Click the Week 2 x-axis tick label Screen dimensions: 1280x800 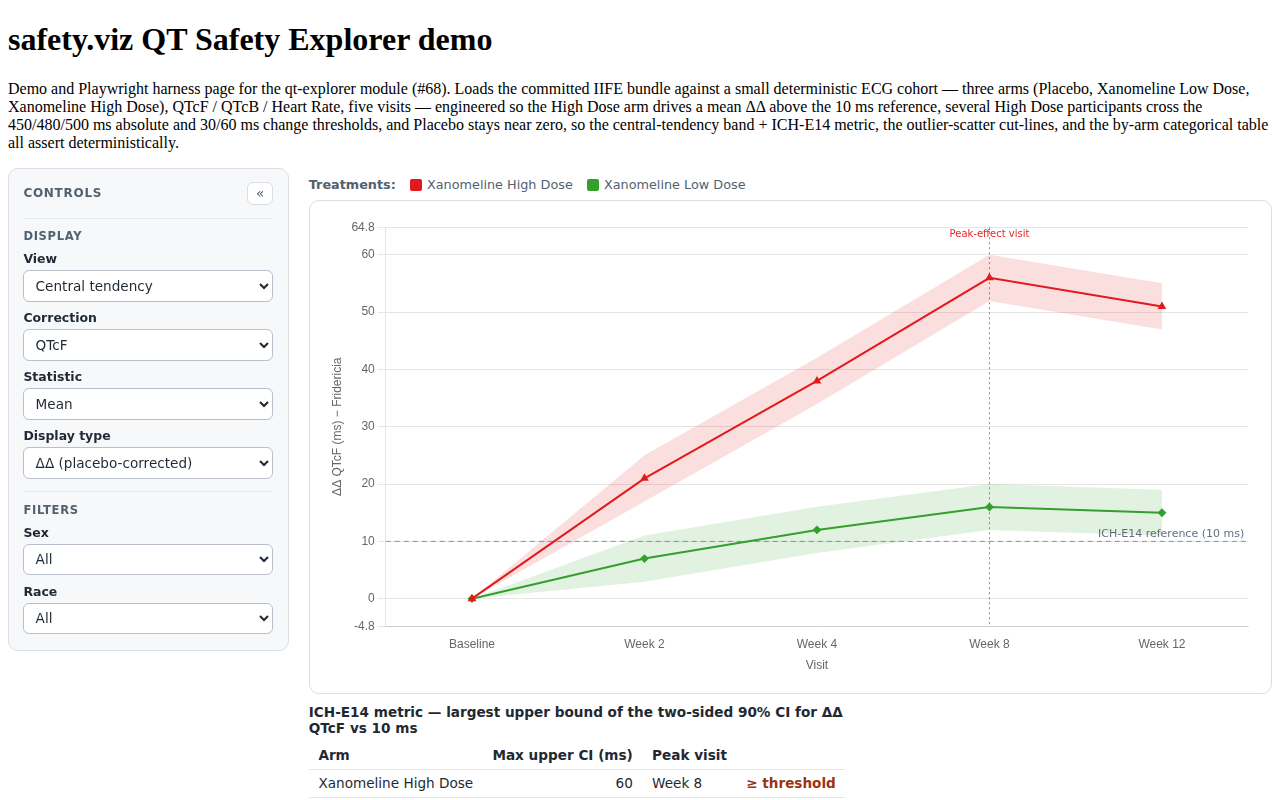644,644
